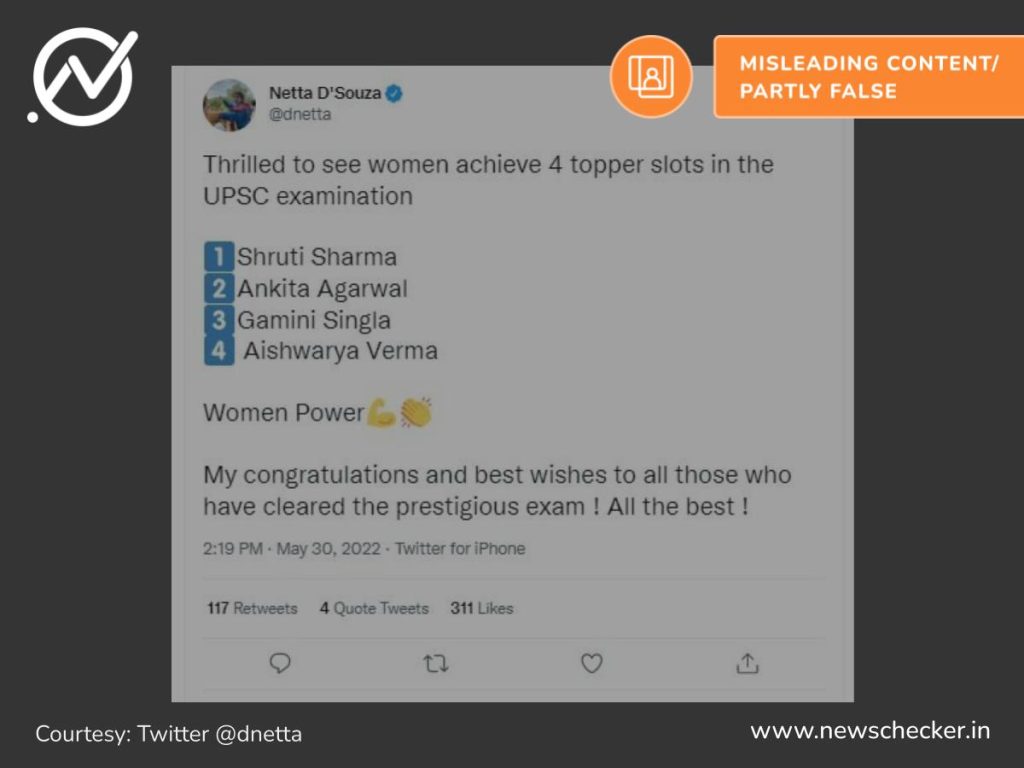Visit the www.newschecker.in link
The width and height of the screenshot is (1024, 768).
coord(870,730)
